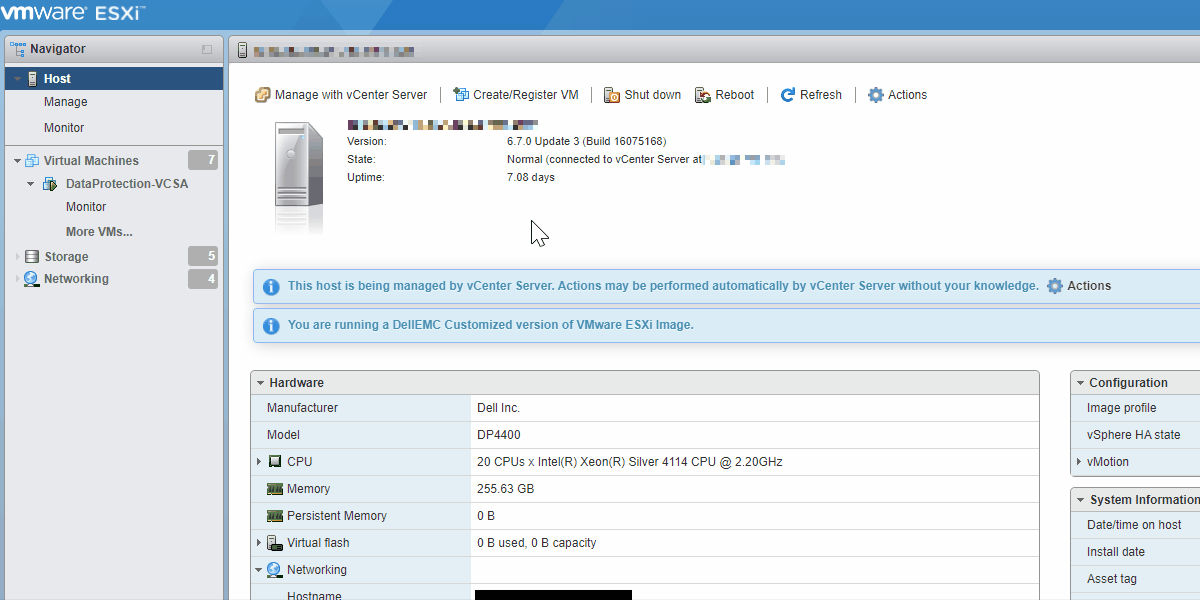
Task: Click the Networking globe icon in Navigator
Action: click(x=32, y=279)
